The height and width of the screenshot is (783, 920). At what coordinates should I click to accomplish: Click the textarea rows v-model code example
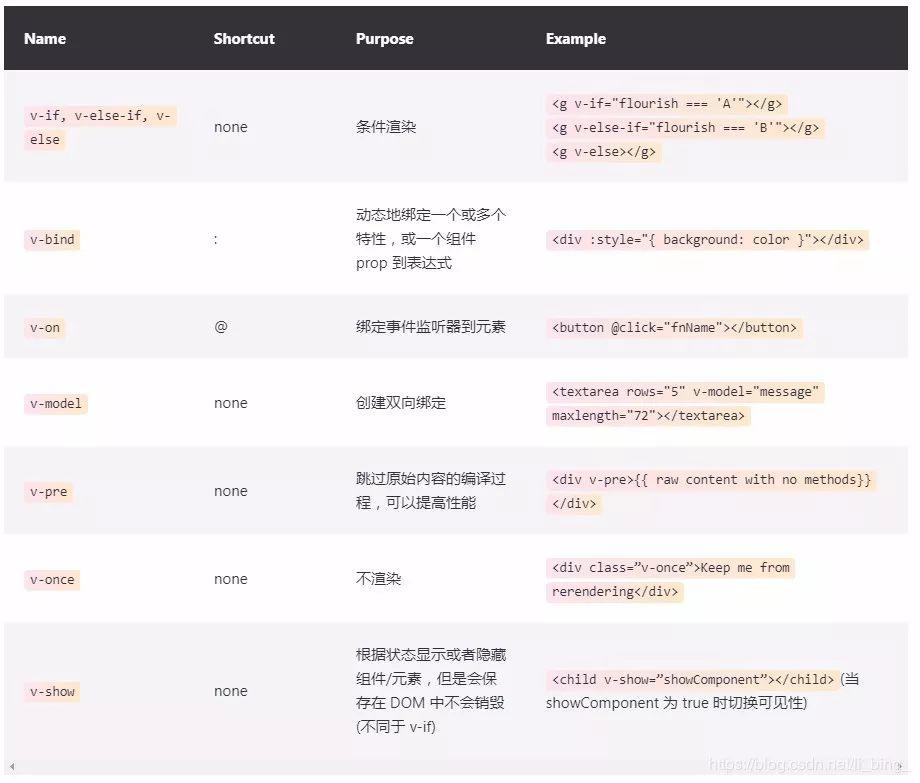[x=685, y=392]
